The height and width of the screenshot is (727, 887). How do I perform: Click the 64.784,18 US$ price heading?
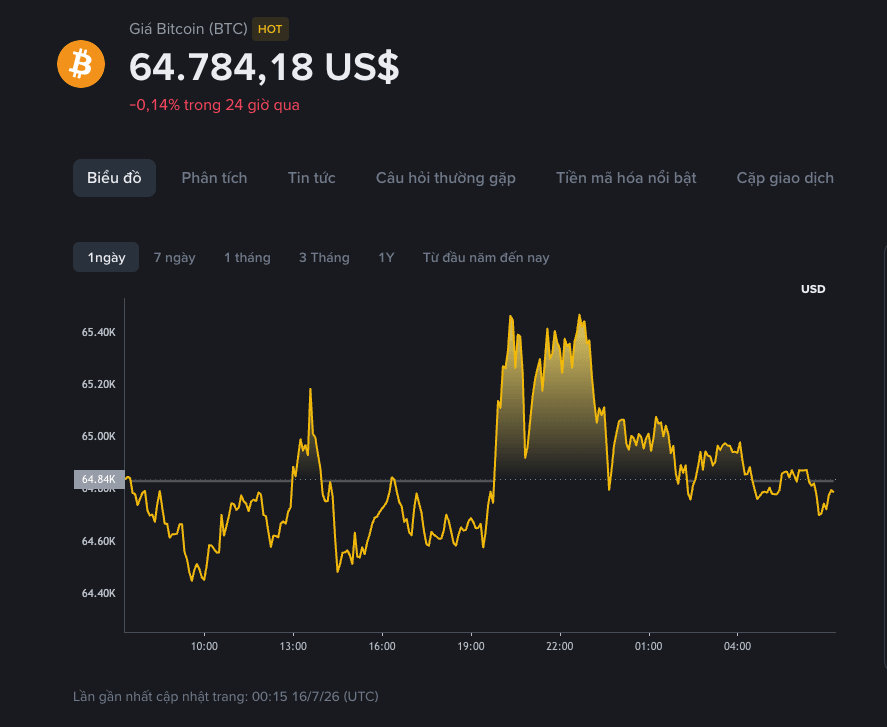(x=264, y=67)
